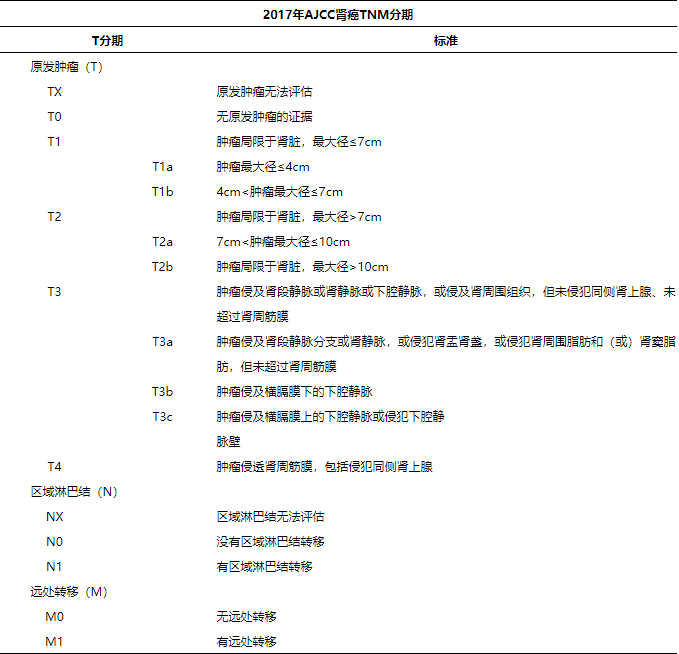Click the NX stage cell

[55, 517]
